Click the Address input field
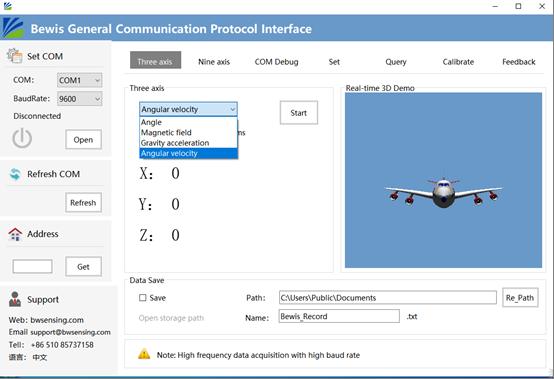Screen dimensions: 554x379 [x=33, y=266]
